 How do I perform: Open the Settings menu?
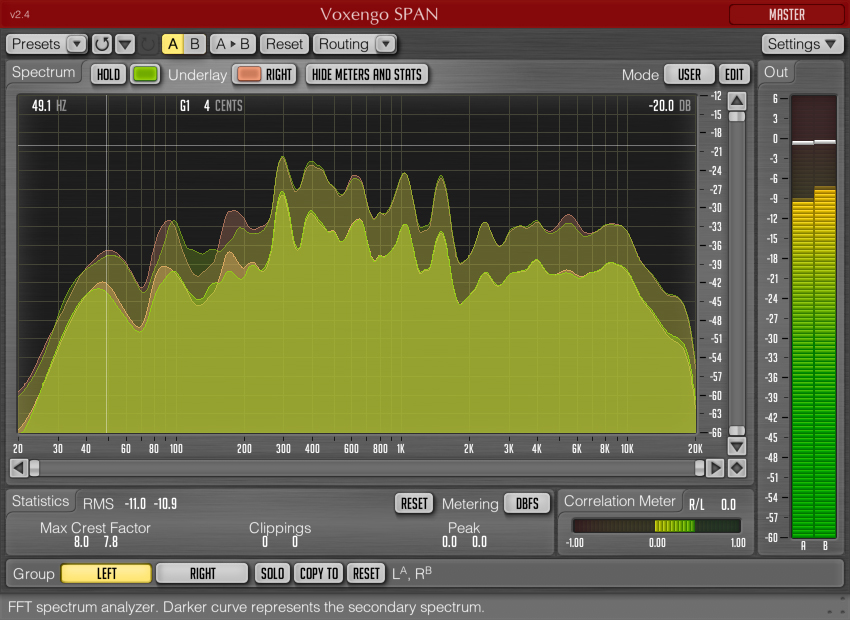(x=802, y=44)
